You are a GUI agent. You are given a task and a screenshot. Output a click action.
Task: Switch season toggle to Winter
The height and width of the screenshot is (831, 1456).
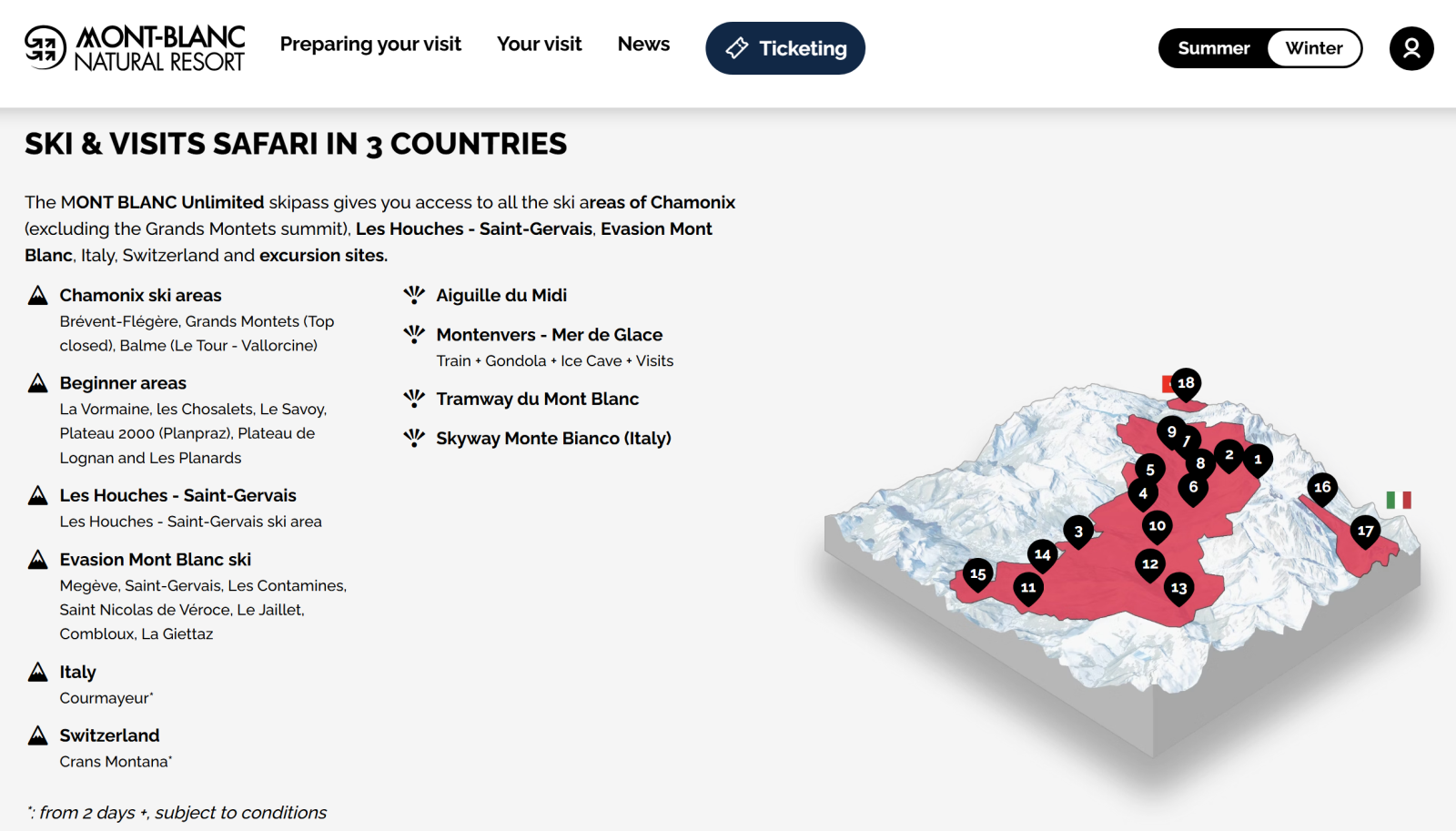click(1313, 48)
